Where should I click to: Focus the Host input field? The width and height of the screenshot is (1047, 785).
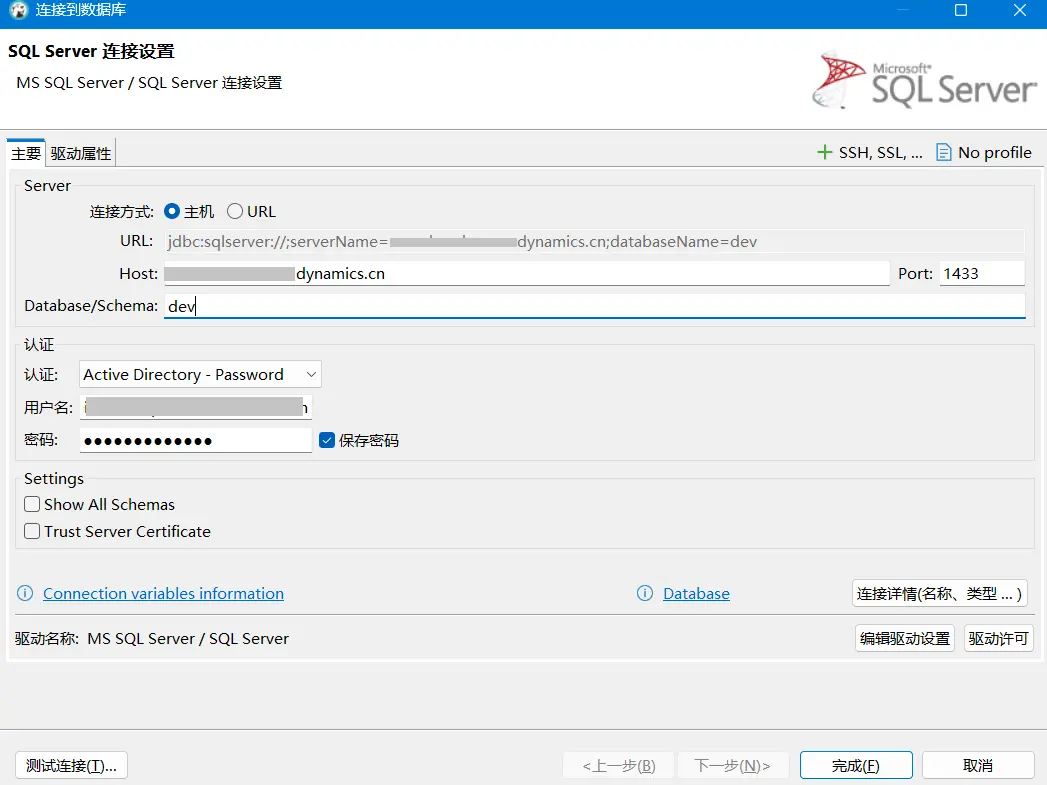coord(527,274)
